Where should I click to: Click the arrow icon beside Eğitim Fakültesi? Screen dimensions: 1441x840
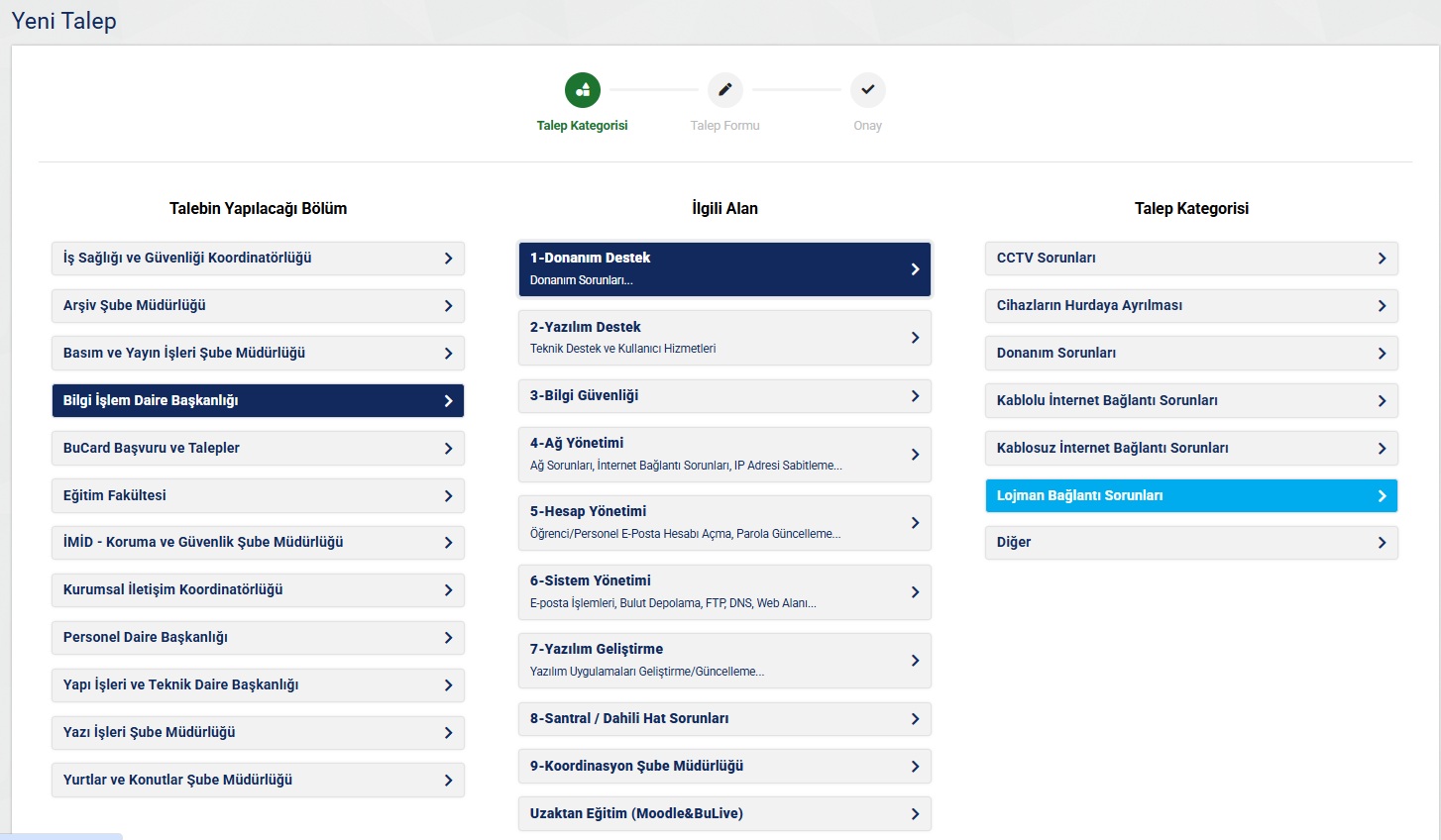coord(448,496)
